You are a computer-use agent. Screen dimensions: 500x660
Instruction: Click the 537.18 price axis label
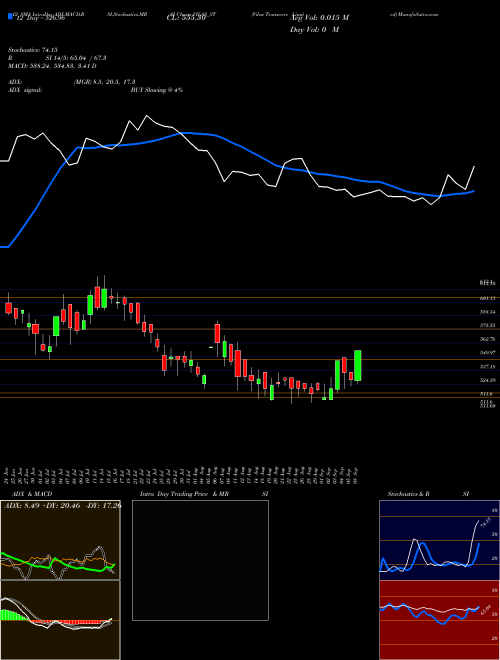coord(487,367)
